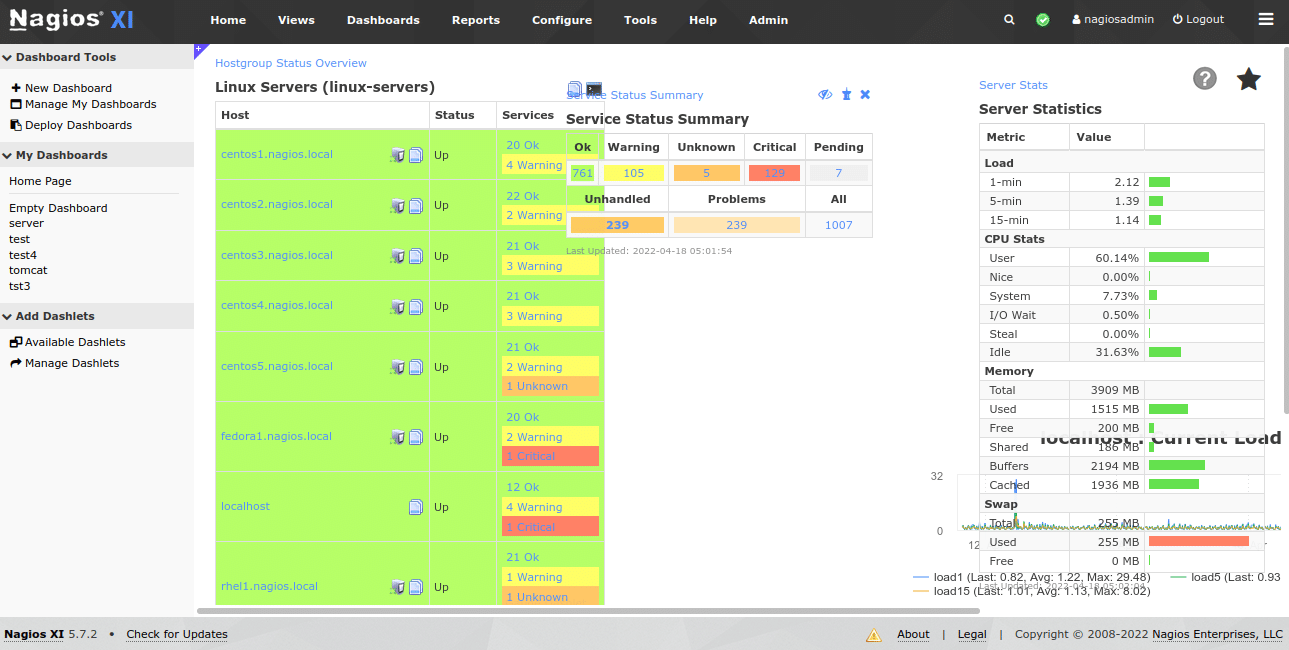
Task: Click Check for Updates in footer
Action: pyautogui.click(x=177, y=634)
